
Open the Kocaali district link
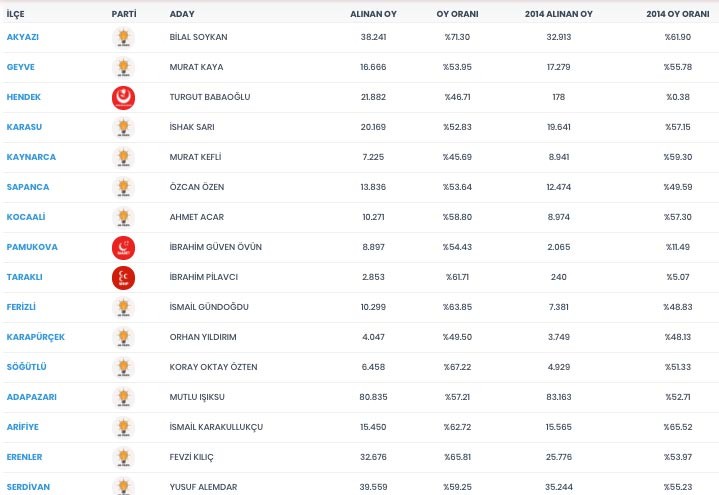point(27,217)
